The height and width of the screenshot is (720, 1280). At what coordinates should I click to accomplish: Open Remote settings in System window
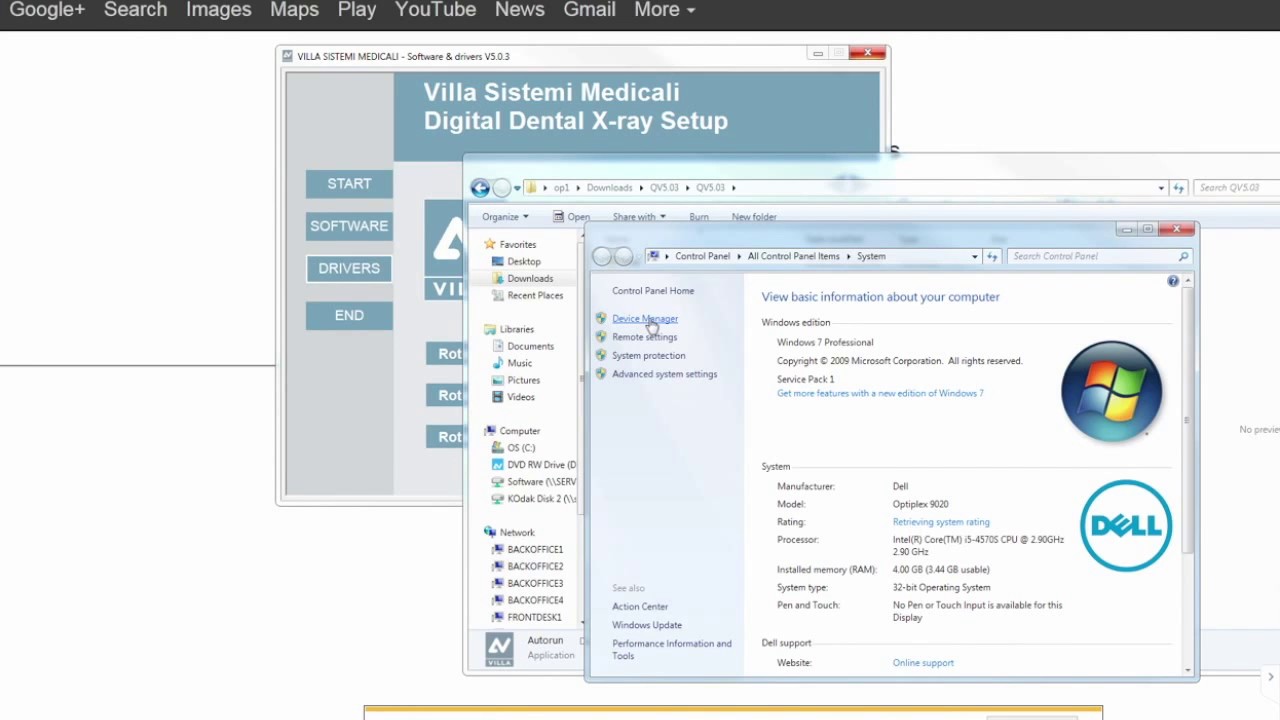[x=644, y=337]
